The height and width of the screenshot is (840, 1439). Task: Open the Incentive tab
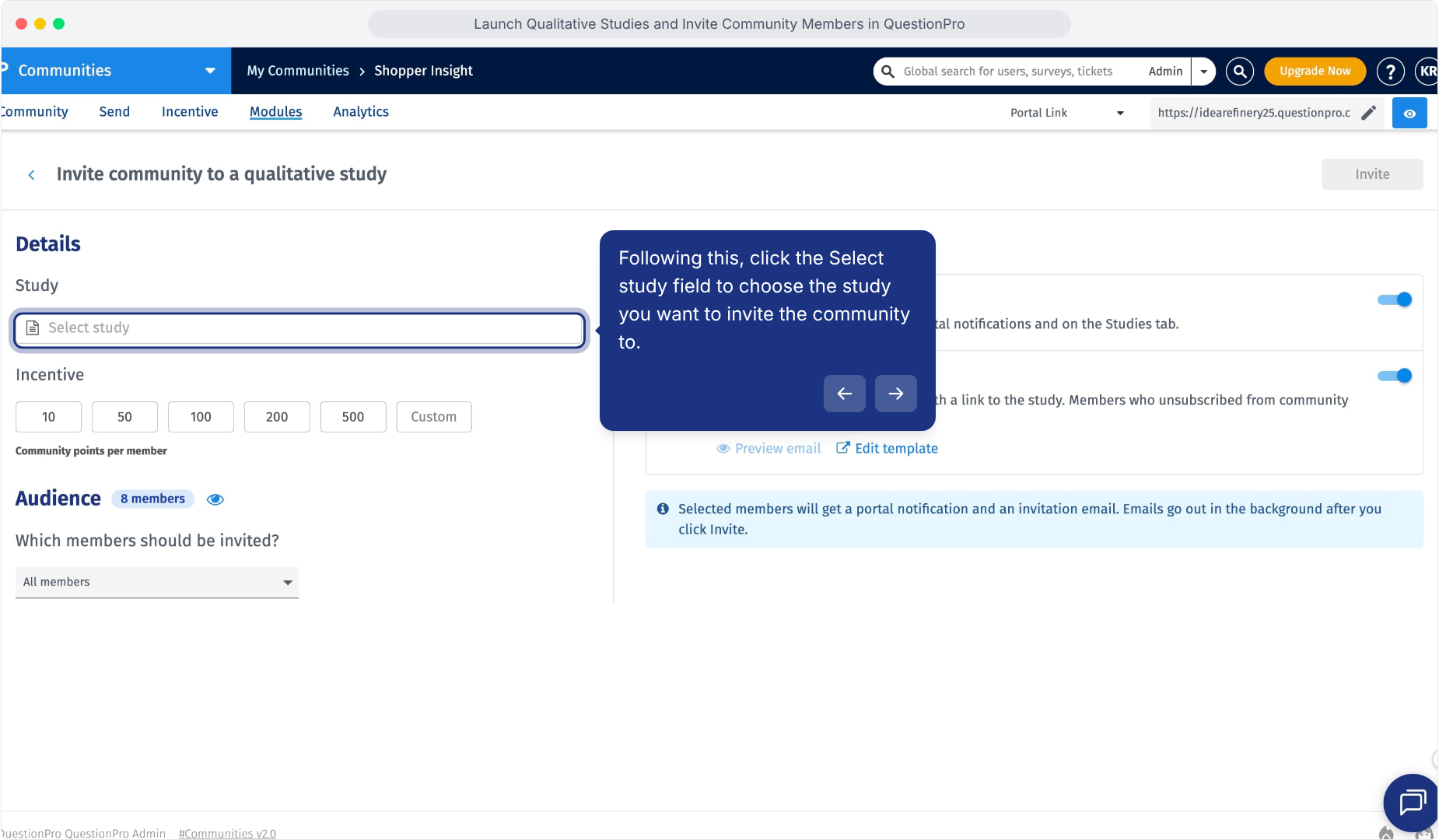(190, 112)
